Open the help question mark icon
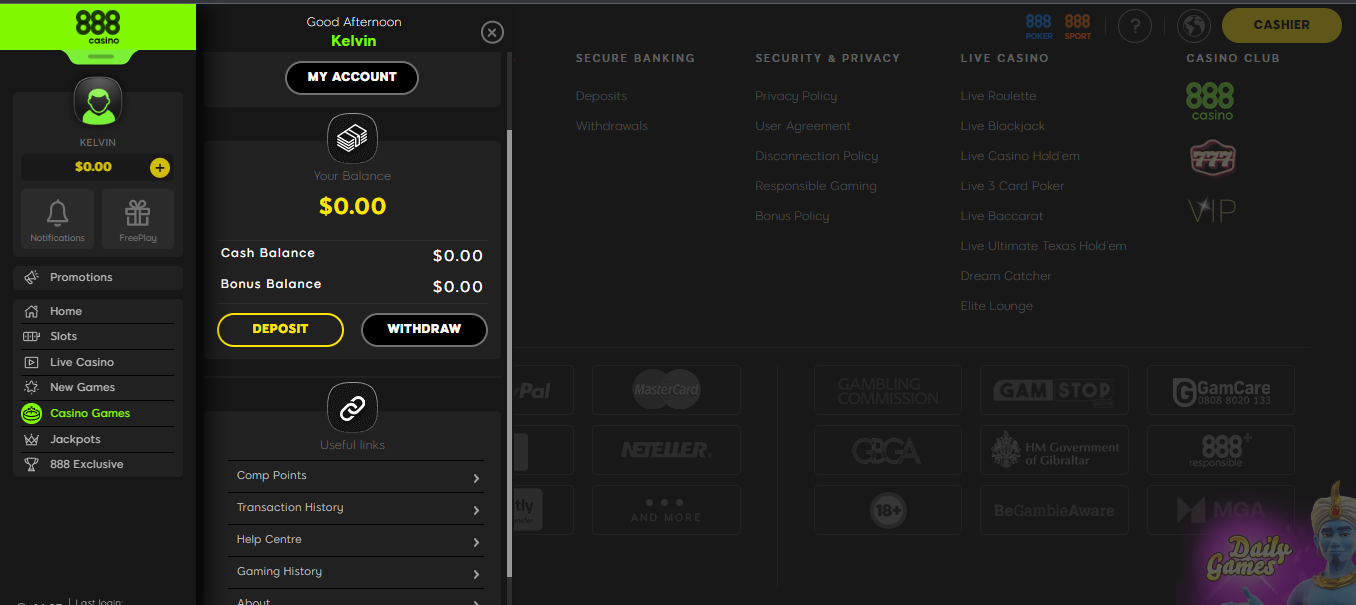1356x605 pixels. 1135,26
